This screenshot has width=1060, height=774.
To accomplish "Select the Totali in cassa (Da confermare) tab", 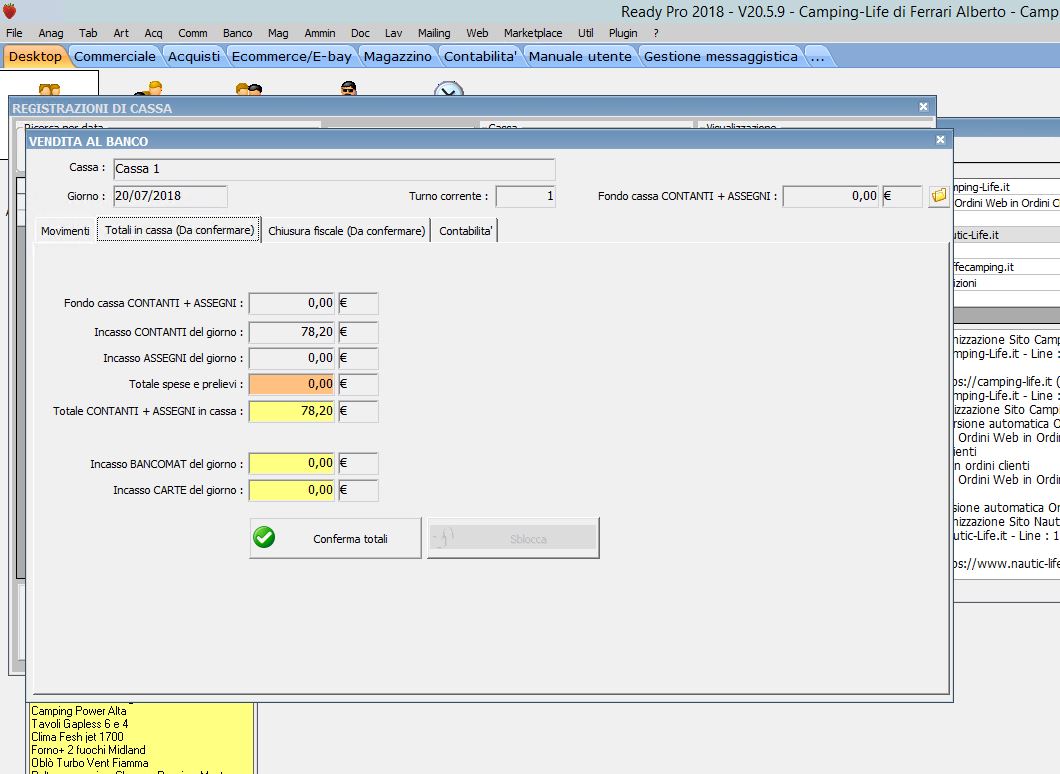I will click(179, 230).
